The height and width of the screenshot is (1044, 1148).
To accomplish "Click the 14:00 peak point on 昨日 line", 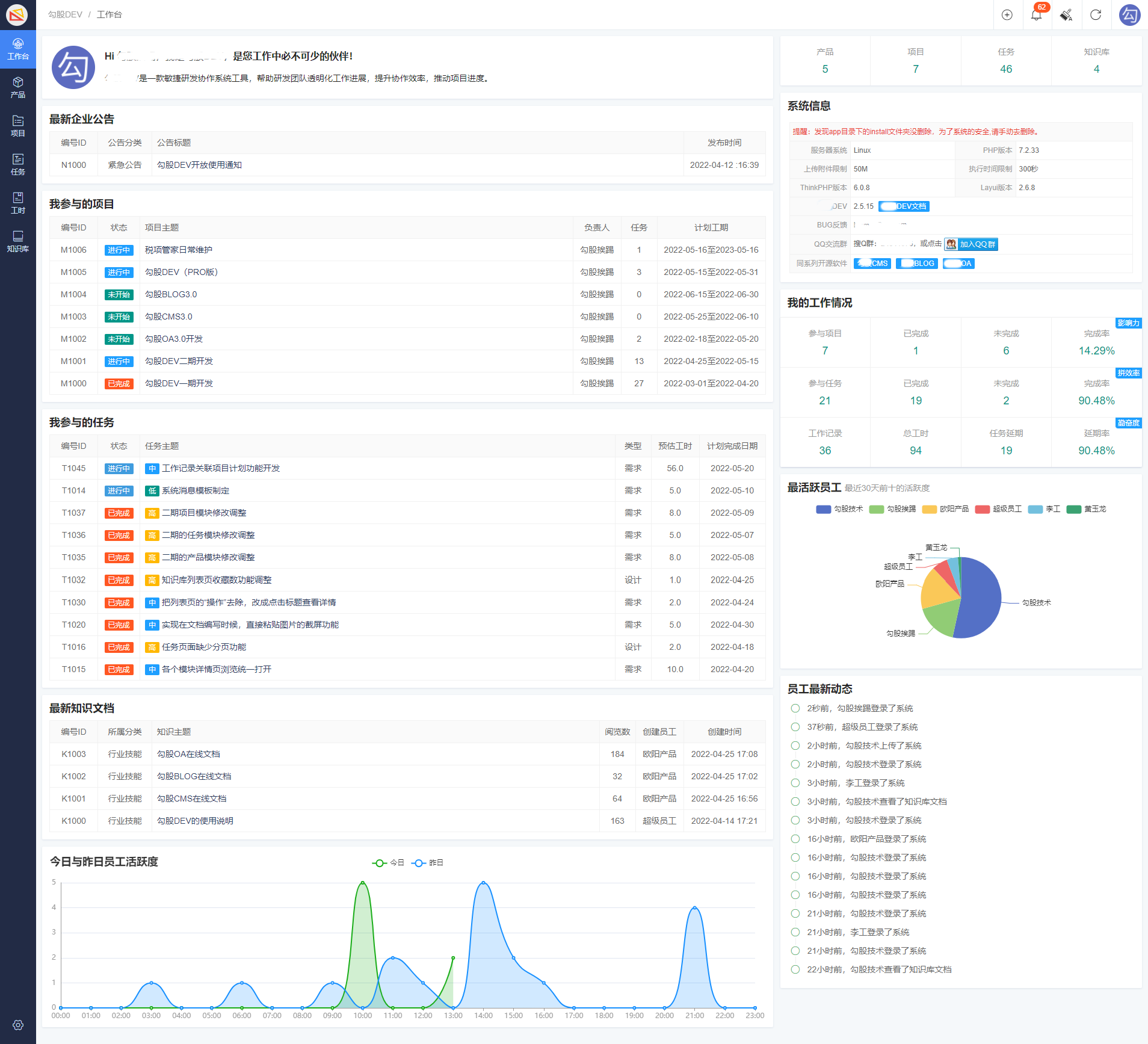I will [483, 883].
